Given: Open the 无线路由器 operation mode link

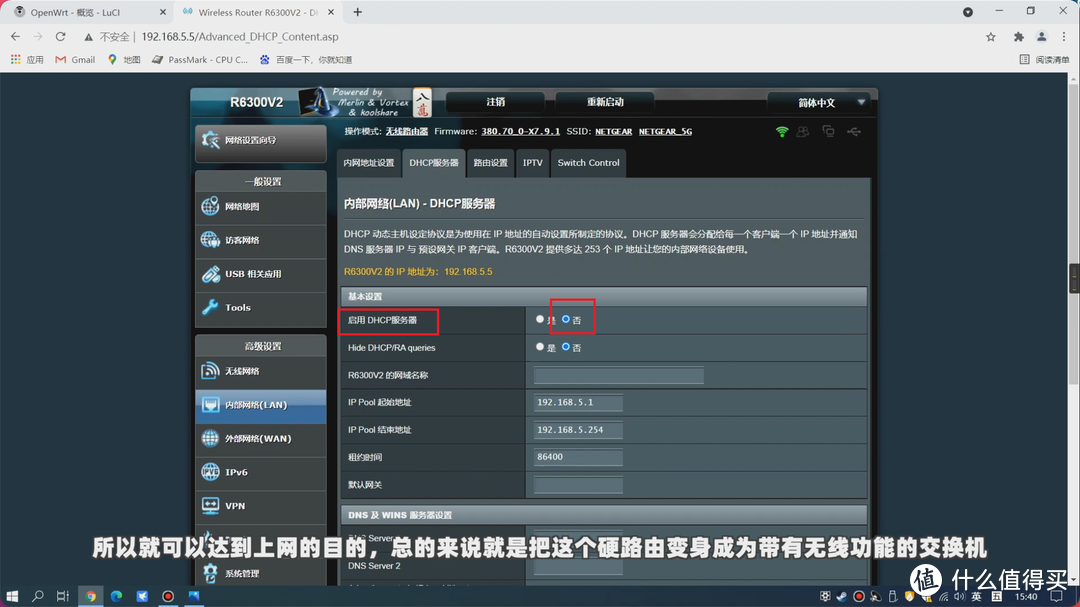Looking at the screenshot, I should (406, 132).
